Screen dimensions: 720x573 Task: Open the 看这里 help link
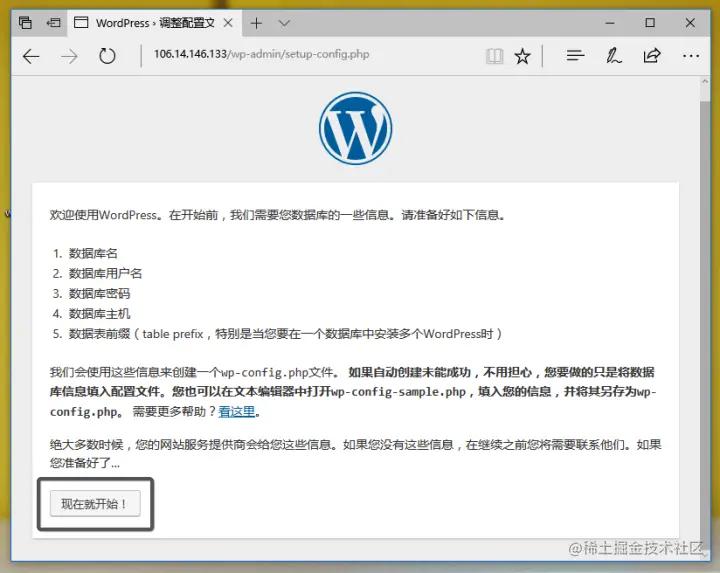236,411
